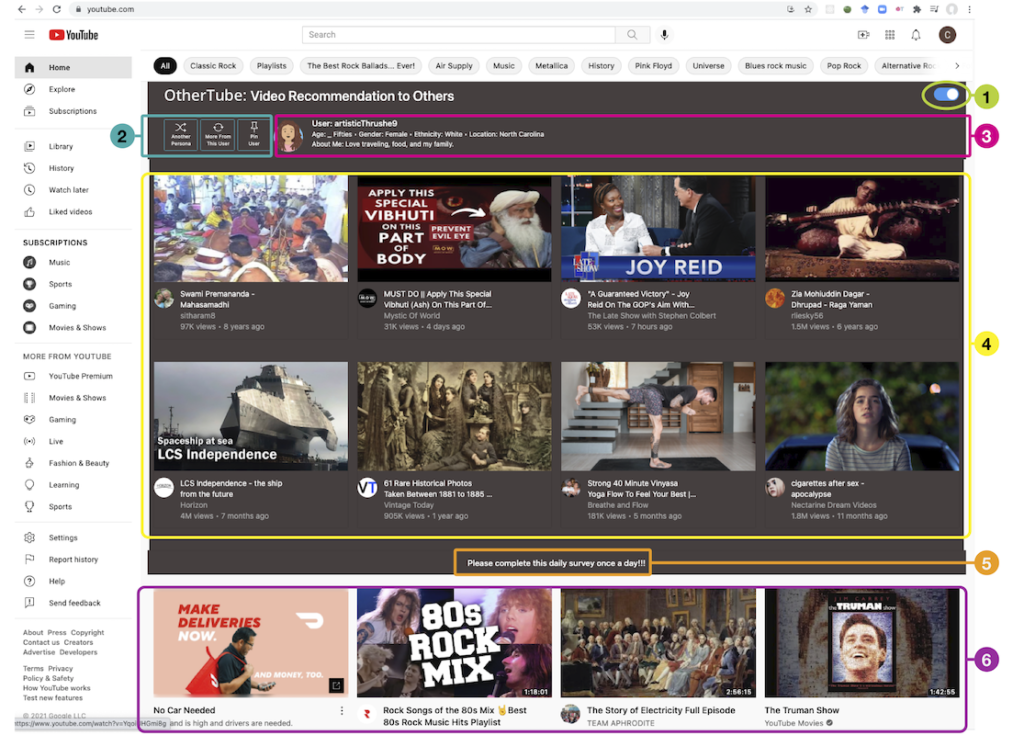Play the LCS Independence video thumbnail
The width and height of the screenshot is (1024, 735).
(251, 416)
